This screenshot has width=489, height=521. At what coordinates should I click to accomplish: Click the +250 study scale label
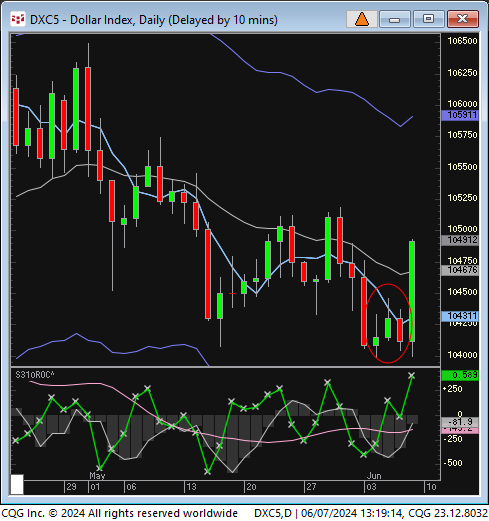(453, 389)
